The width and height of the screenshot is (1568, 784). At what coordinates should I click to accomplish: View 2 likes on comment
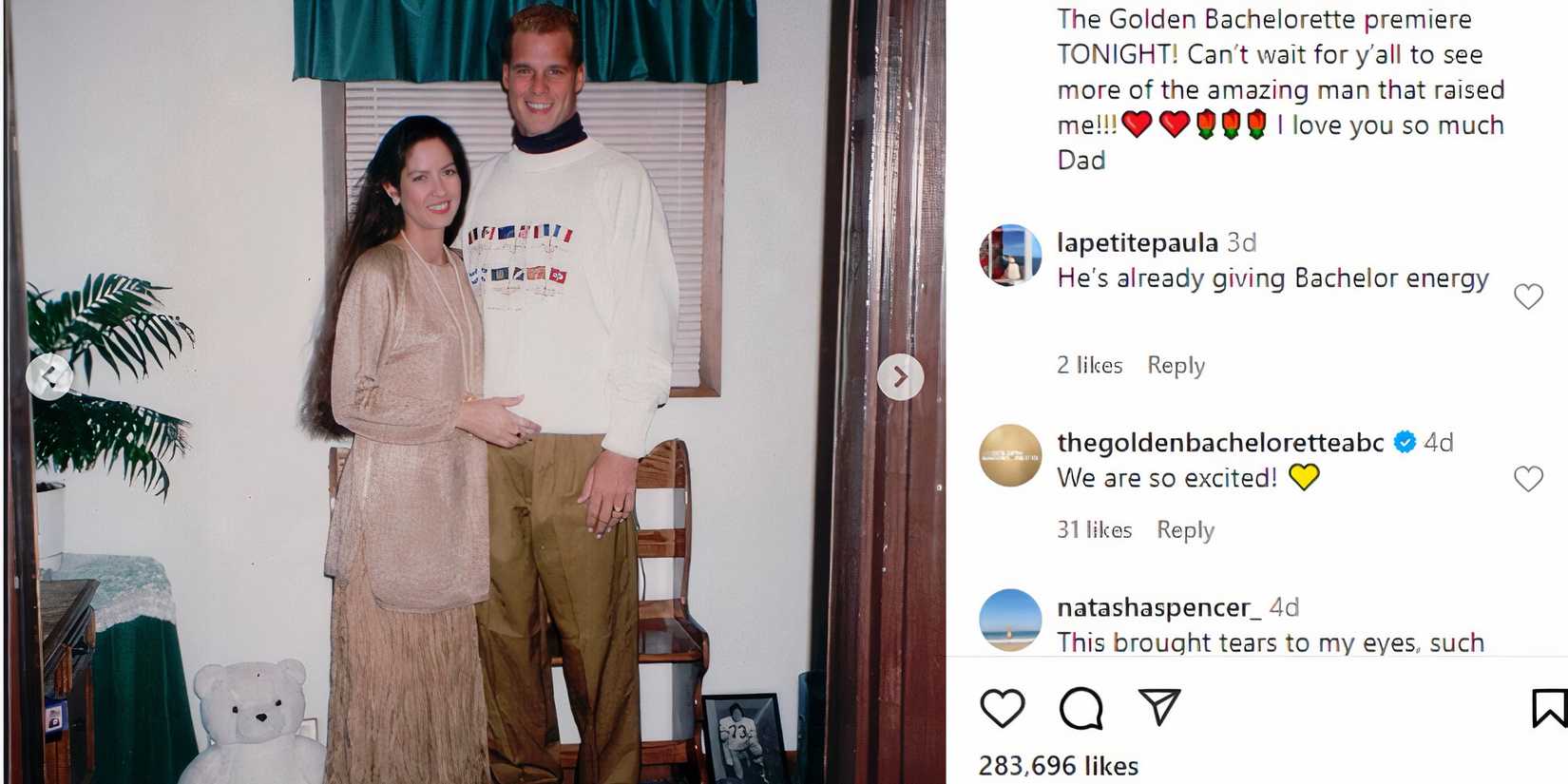[x=1089, y=365]
